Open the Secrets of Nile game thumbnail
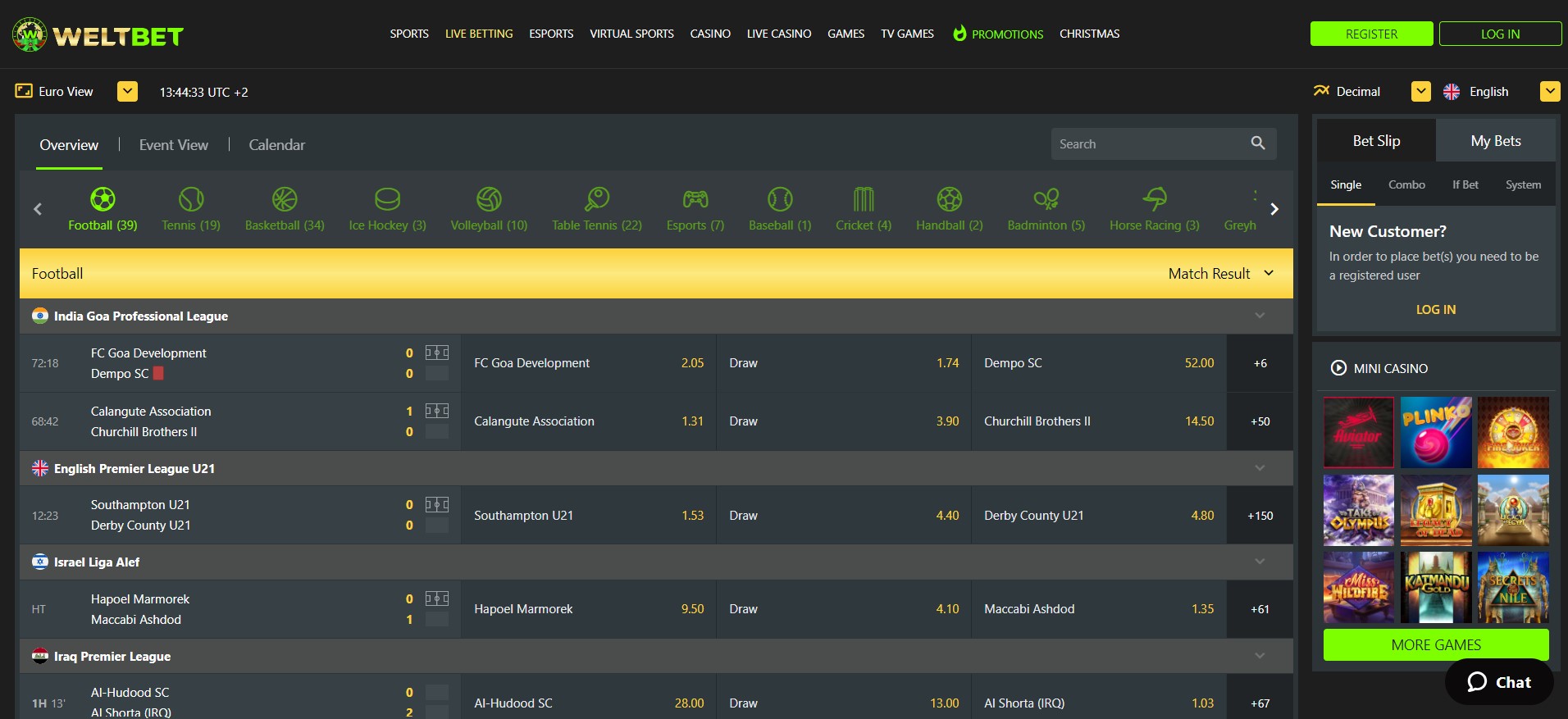 tap(1513, 587)
